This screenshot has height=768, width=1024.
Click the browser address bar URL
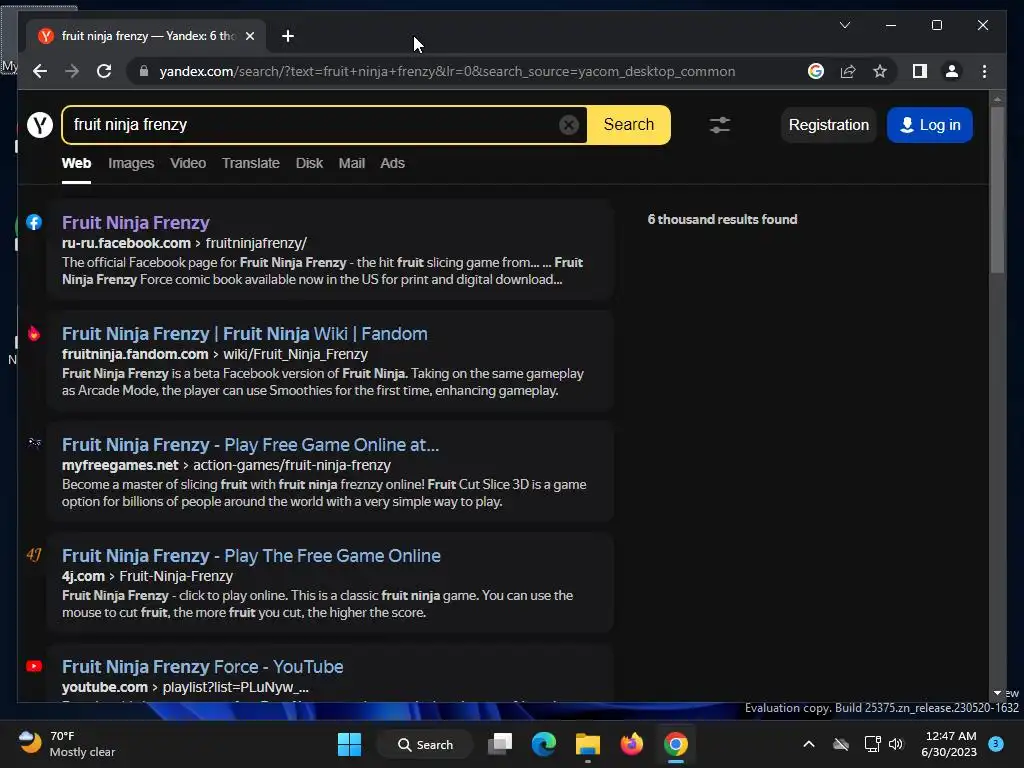[447, 71]
